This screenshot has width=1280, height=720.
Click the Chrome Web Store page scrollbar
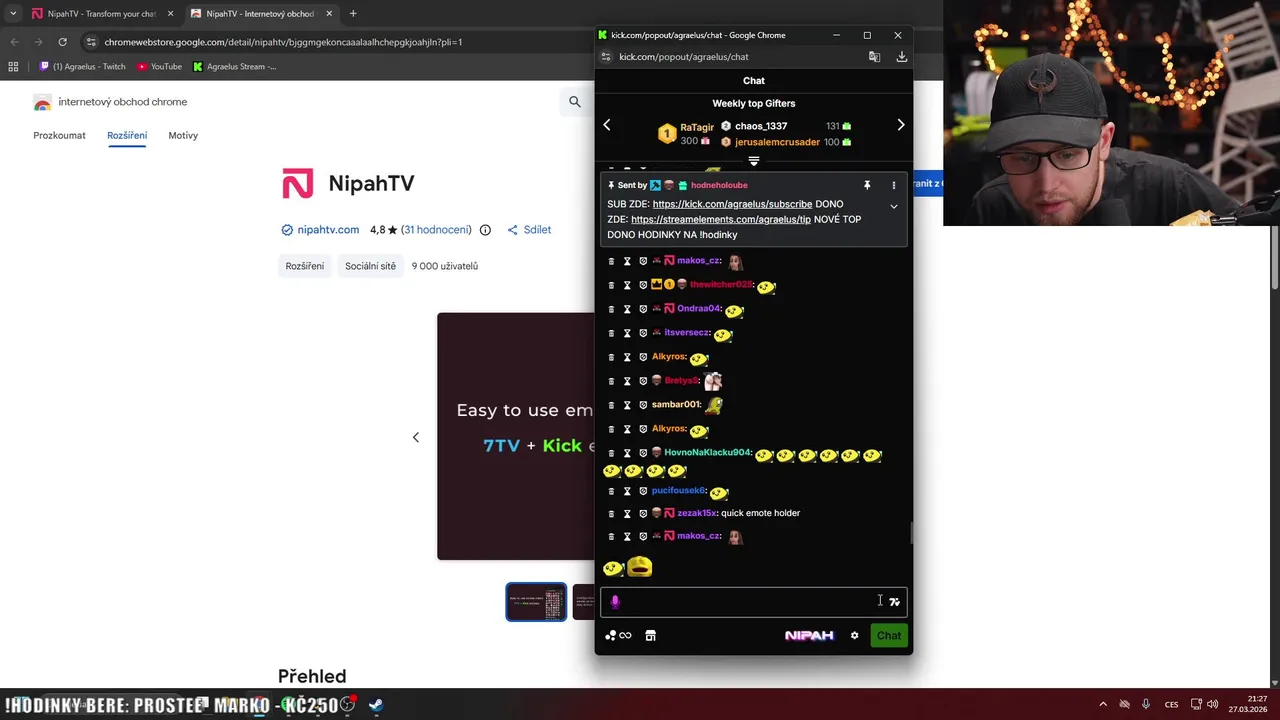[x=1275, y=260]
